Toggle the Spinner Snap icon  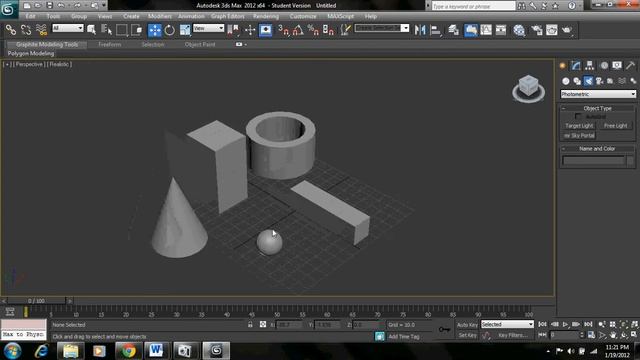[x=328, y=30]
